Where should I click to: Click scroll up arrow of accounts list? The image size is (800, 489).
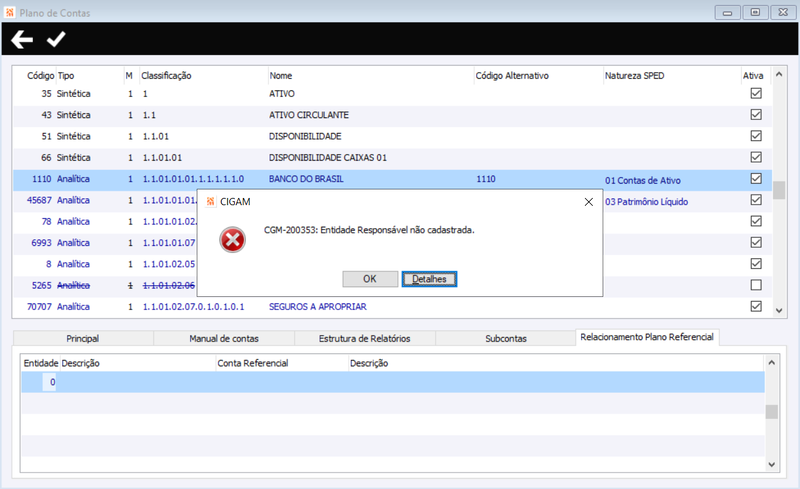click(779, 75)
